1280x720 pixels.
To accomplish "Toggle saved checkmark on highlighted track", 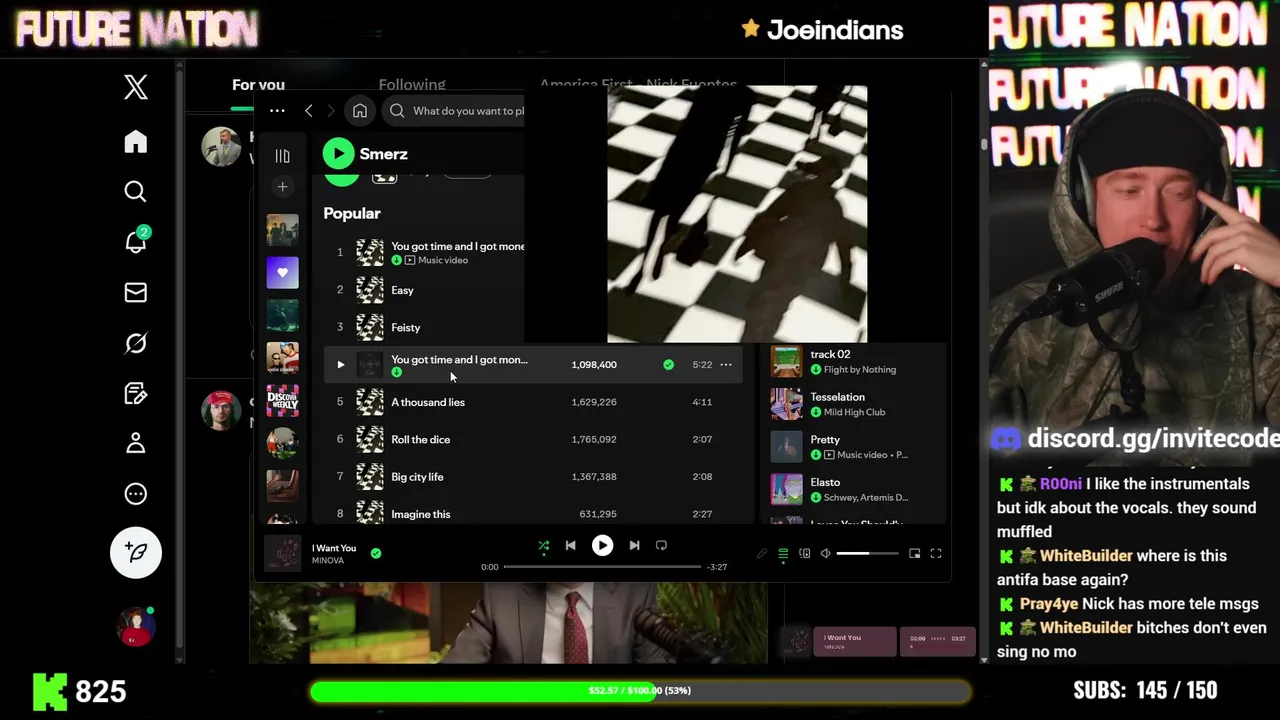I will (668, 365).
